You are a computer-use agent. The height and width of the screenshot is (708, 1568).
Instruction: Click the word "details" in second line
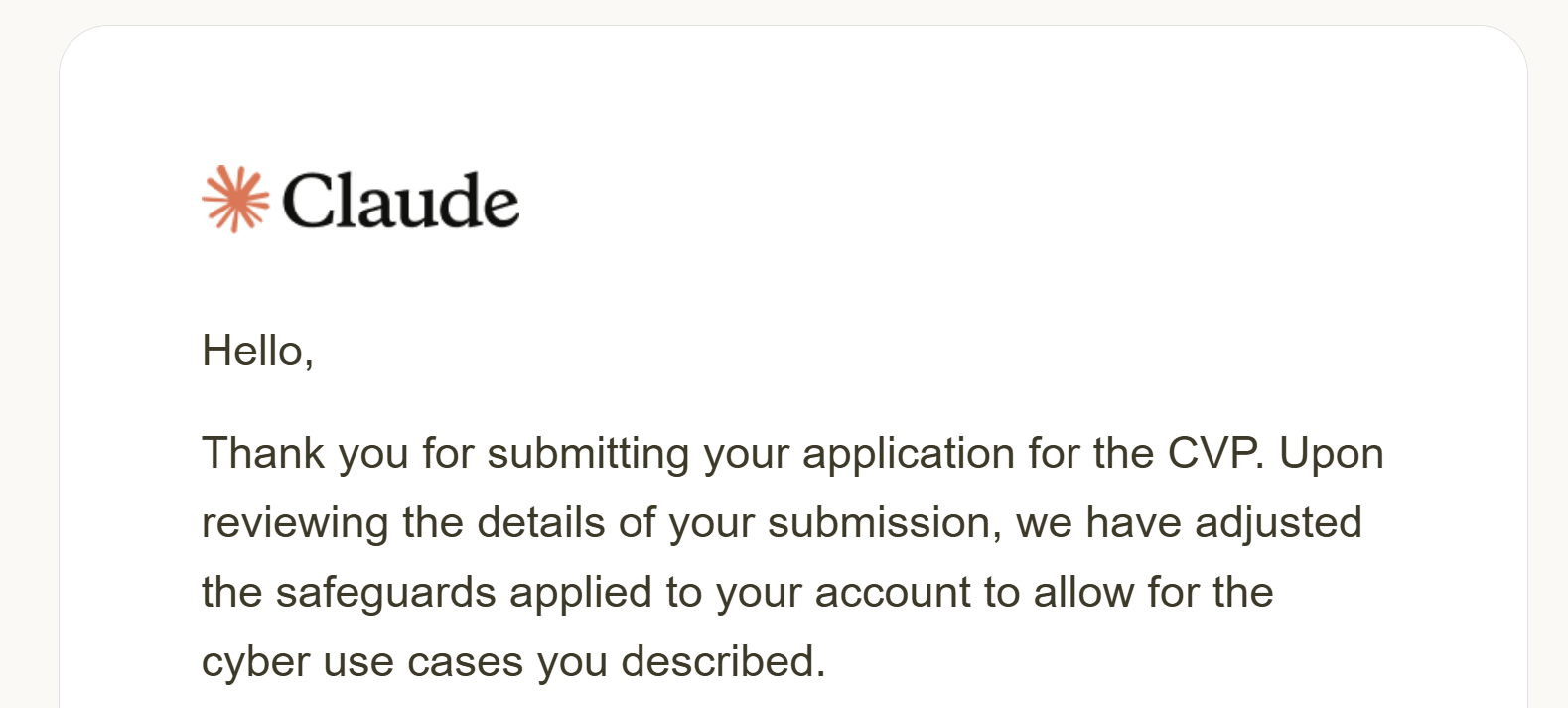(x=540, y=523)
